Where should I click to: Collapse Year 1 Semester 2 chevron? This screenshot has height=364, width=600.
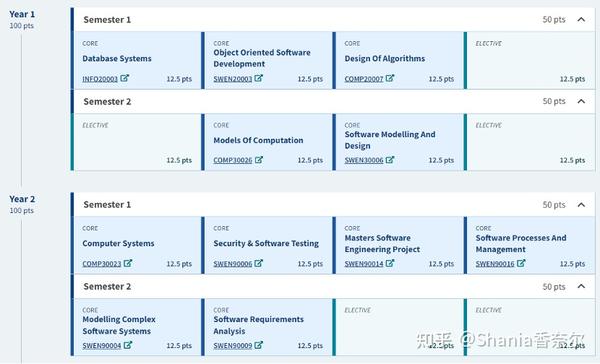(x=581, y=101)
